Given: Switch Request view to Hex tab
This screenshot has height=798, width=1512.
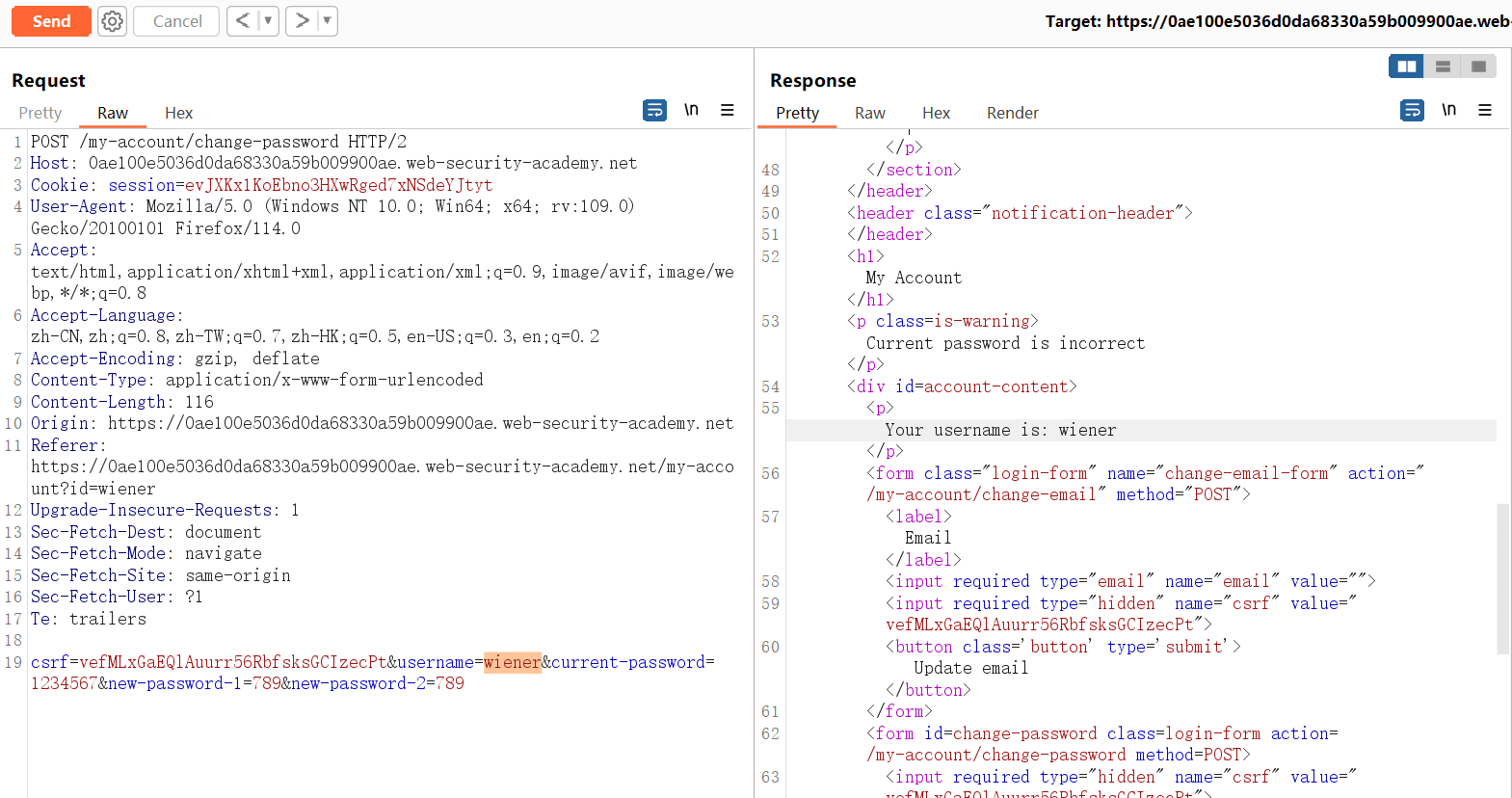Looking at the screenshot, I should tap(178, 113).
